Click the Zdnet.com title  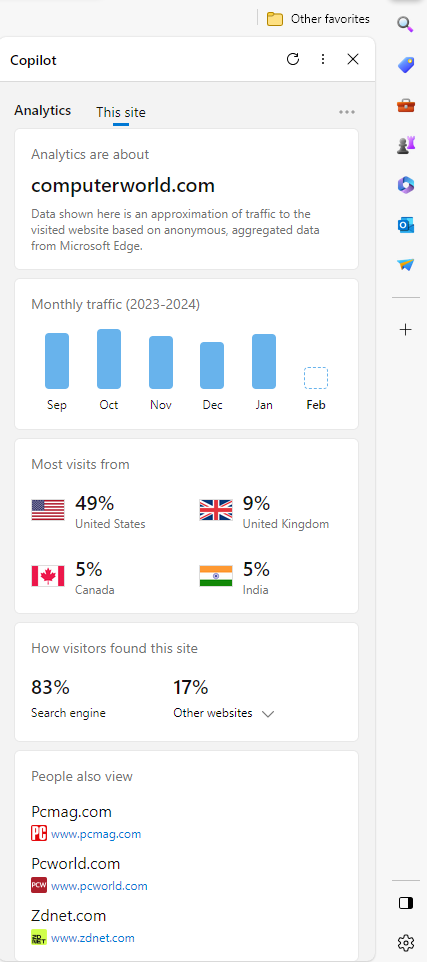[x=69, y=916]
